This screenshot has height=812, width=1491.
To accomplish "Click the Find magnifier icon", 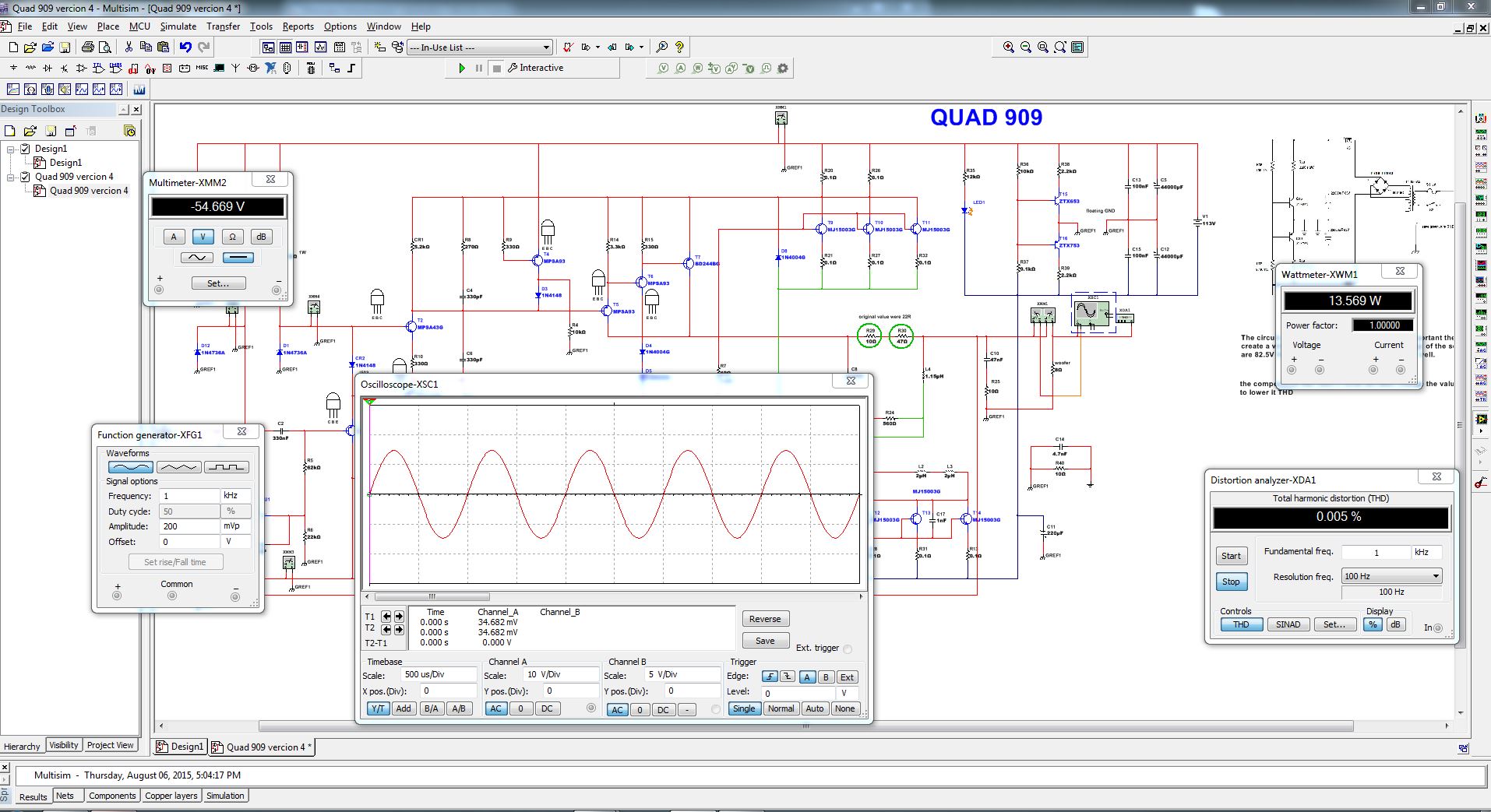I will [x=661, y=47].
